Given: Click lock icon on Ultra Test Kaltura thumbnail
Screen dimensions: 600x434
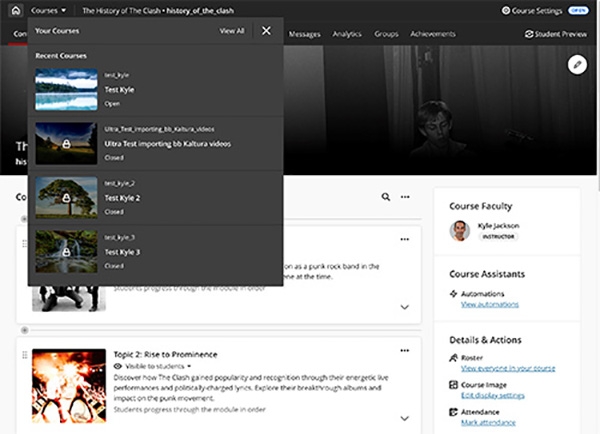Looking at the screenshot, I should tap(66, 144).
